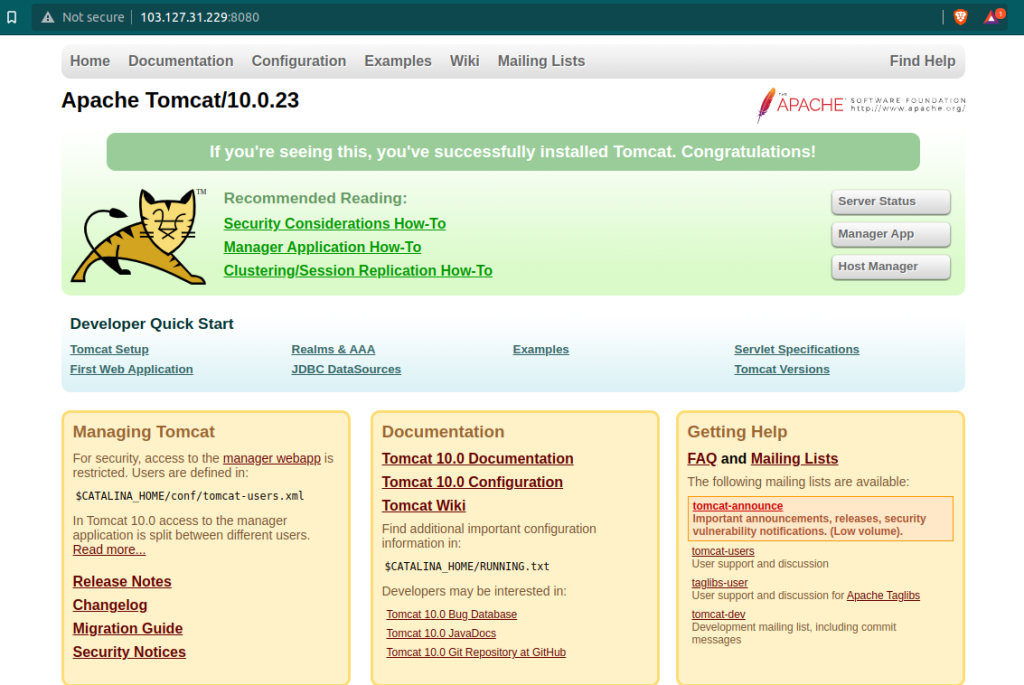Open Clustering/Session Replication How-To link
Viewport: 1024px width, 685px height.
[x=358, y=270]
